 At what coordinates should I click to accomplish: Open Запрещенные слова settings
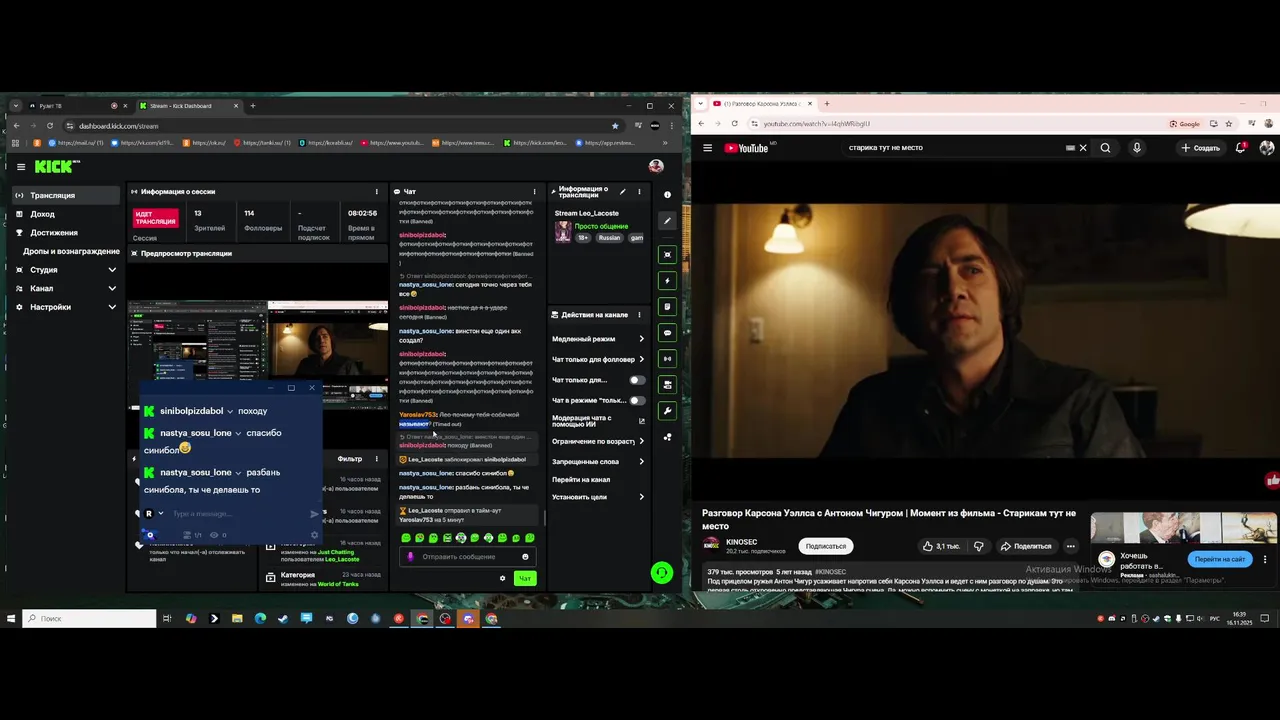598,462
